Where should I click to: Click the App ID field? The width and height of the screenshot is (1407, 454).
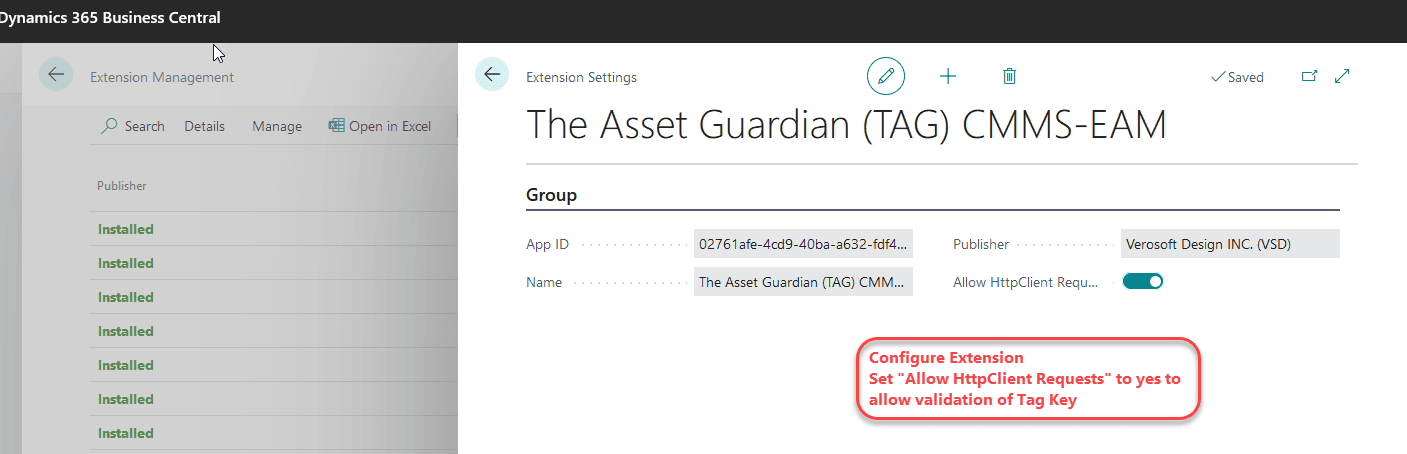[x=803, y=244]
